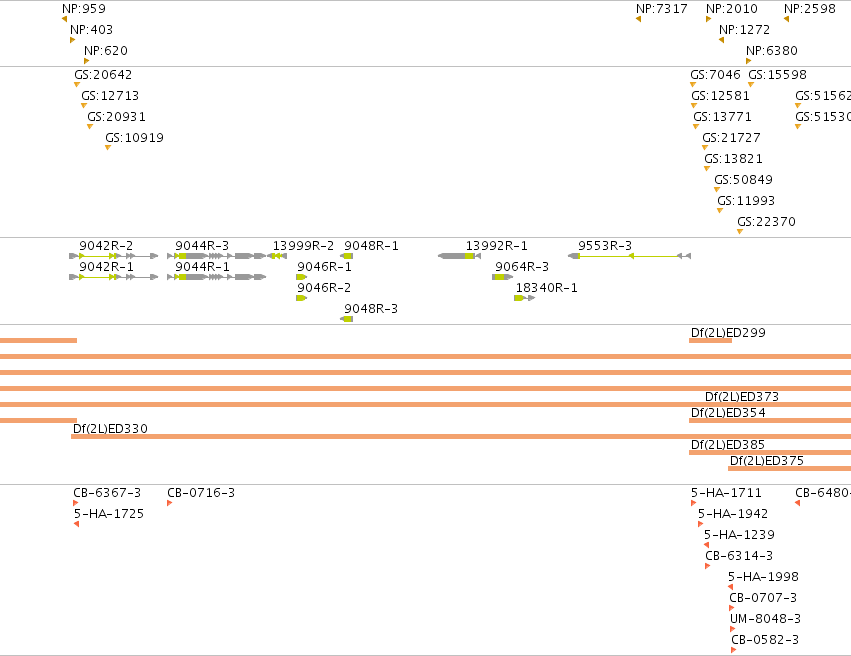The height and width of the screenshot is (656, 851).
Task: Click the NP:620 insertion marker
Action: point(87,61)
